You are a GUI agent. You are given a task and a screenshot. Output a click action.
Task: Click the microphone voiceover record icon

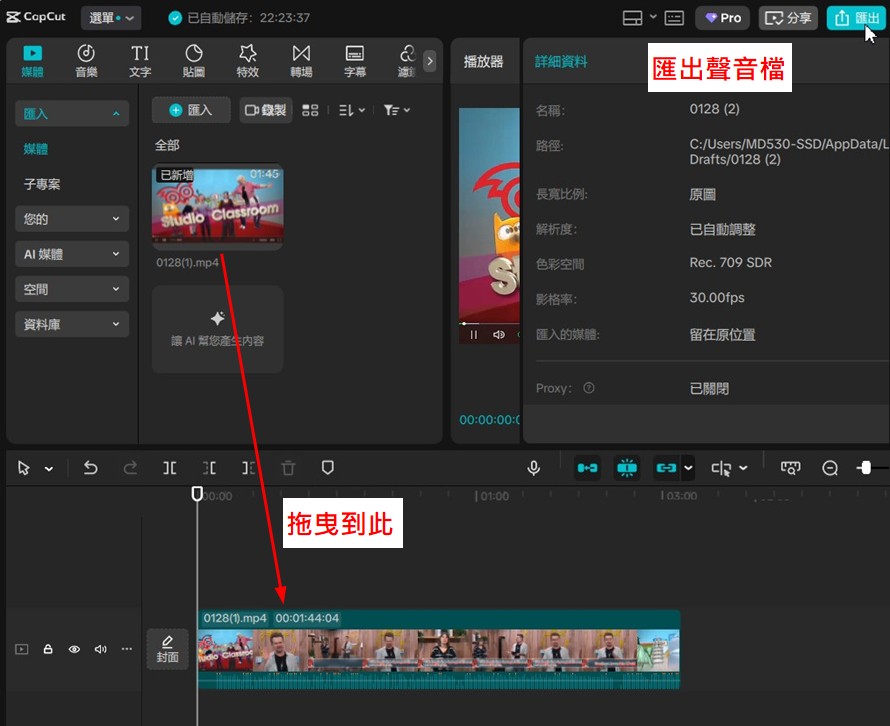tap(534, 468)
